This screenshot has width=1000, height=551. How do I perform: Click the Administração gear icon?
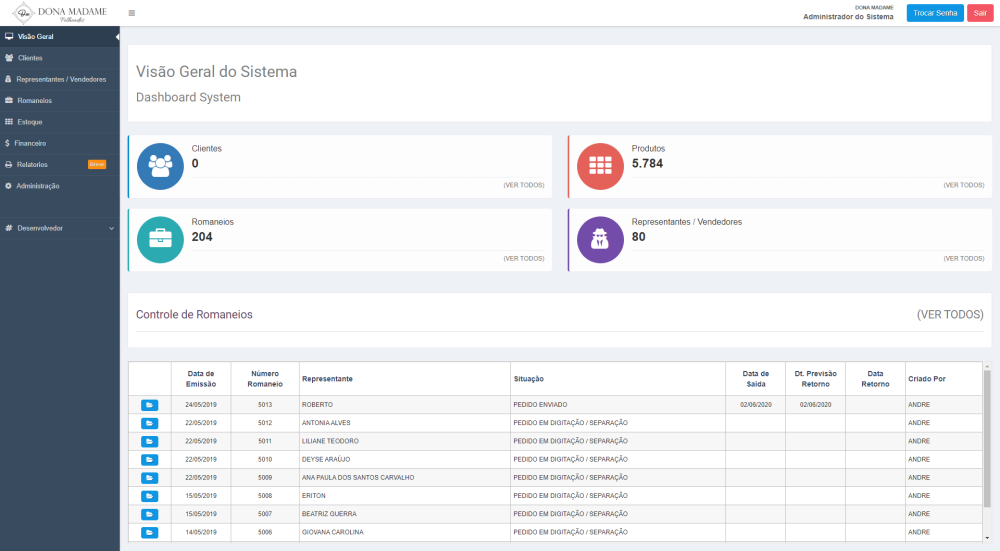click(8, 186)
